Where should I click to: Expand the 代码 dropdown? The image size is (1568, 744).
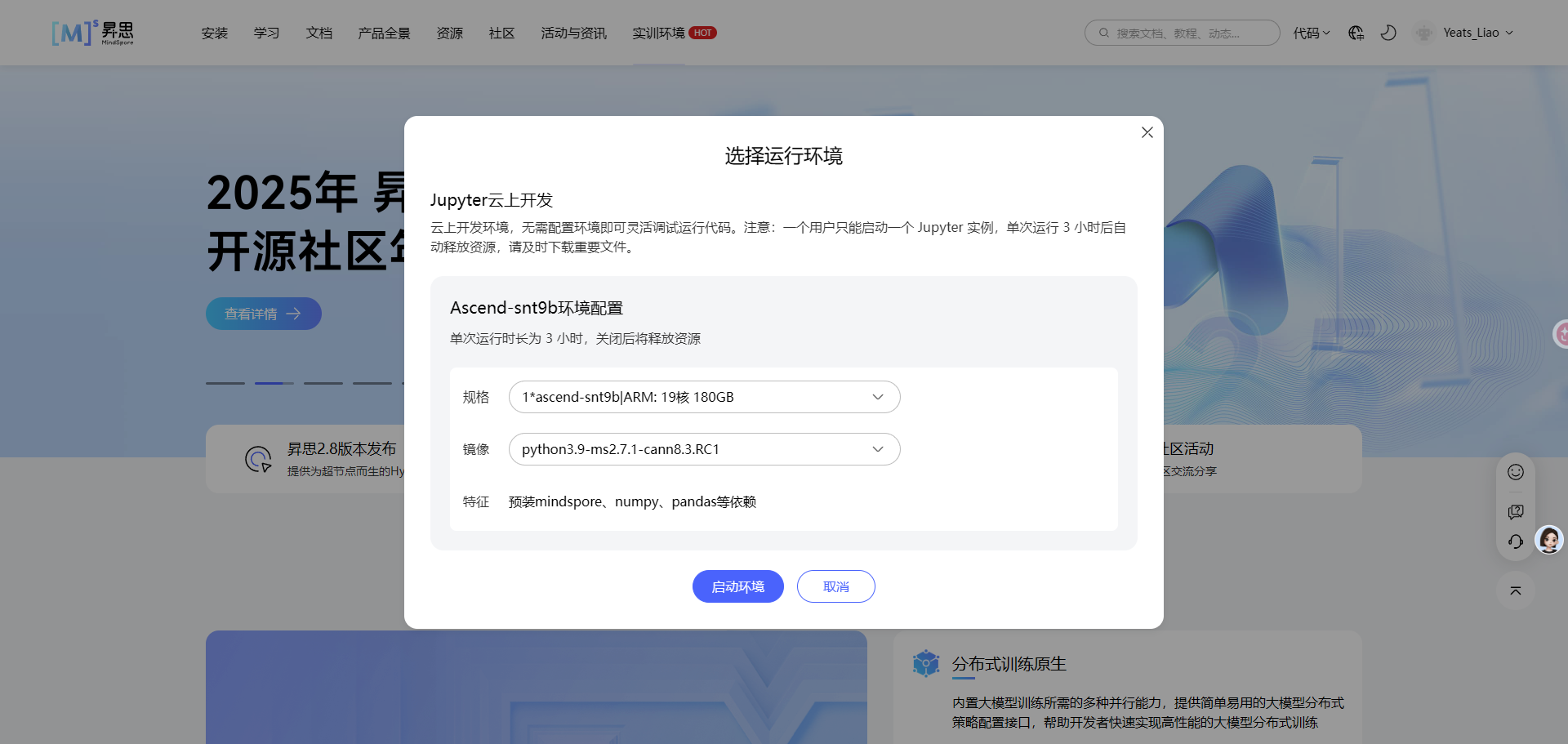pyautogui.click(x=1312, y=33)
